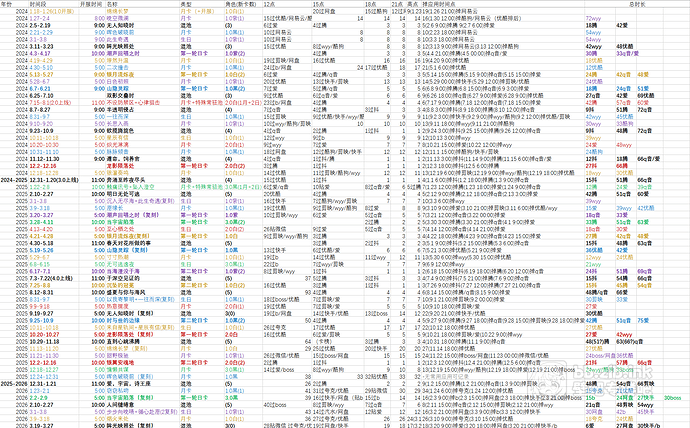Select the date cell 4.30-5.10
The image size is (690, 428).
point(41,67)
